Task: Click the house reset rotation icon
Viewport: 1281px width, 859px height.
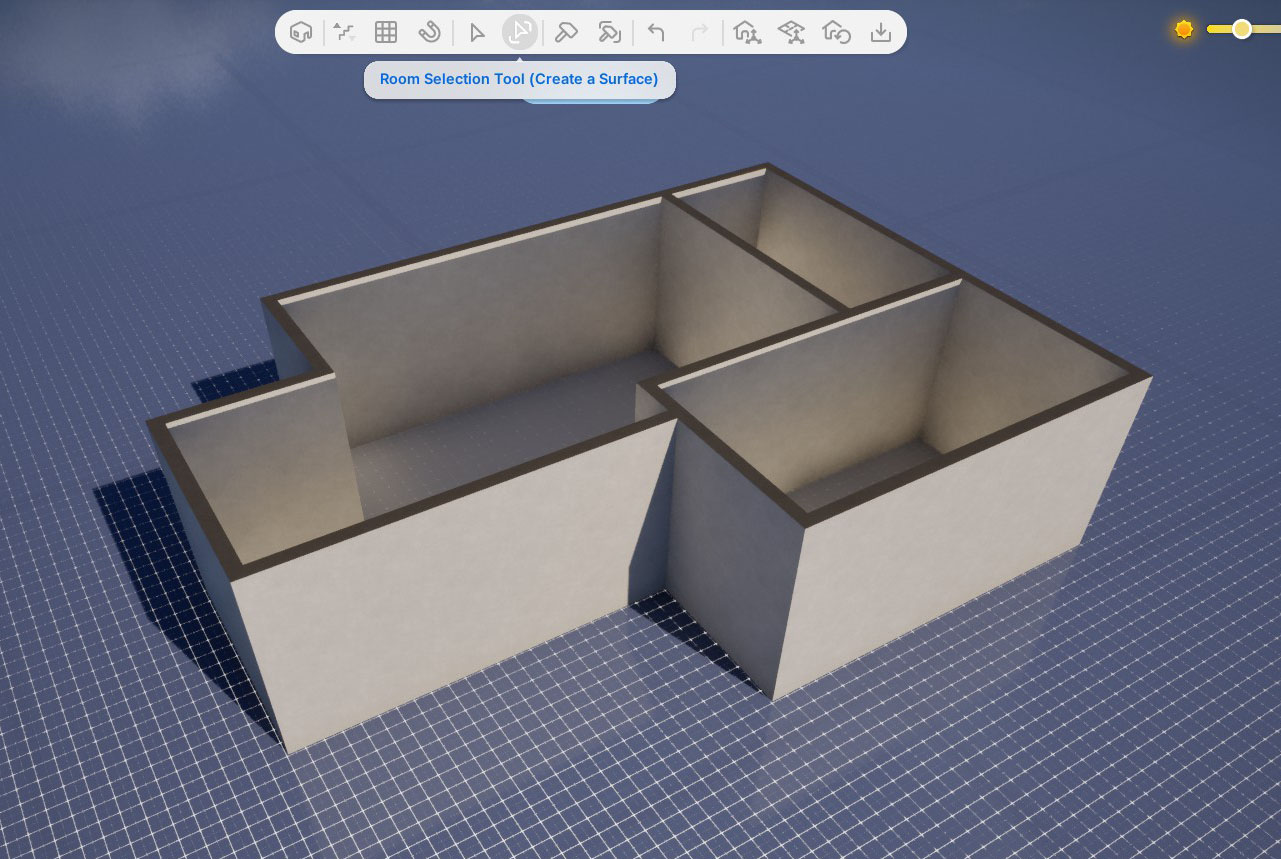Action: (836, 32)
